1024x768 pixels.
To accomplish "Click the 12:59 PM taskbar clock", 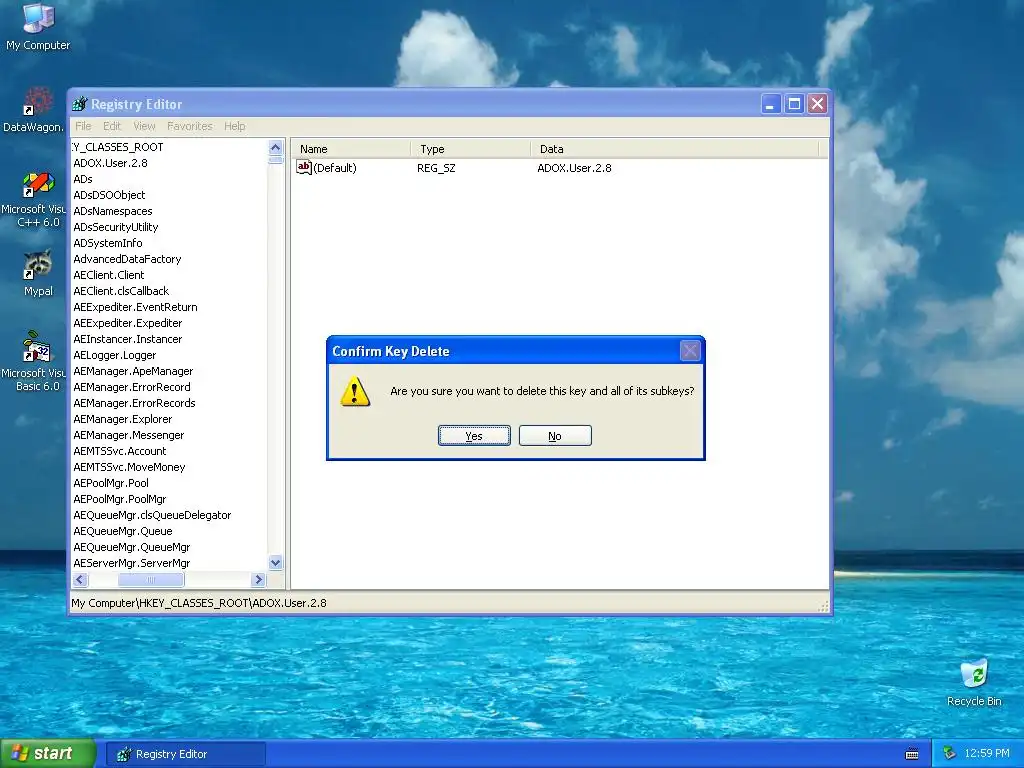I will pyautogui.click(x=987, y=753).
